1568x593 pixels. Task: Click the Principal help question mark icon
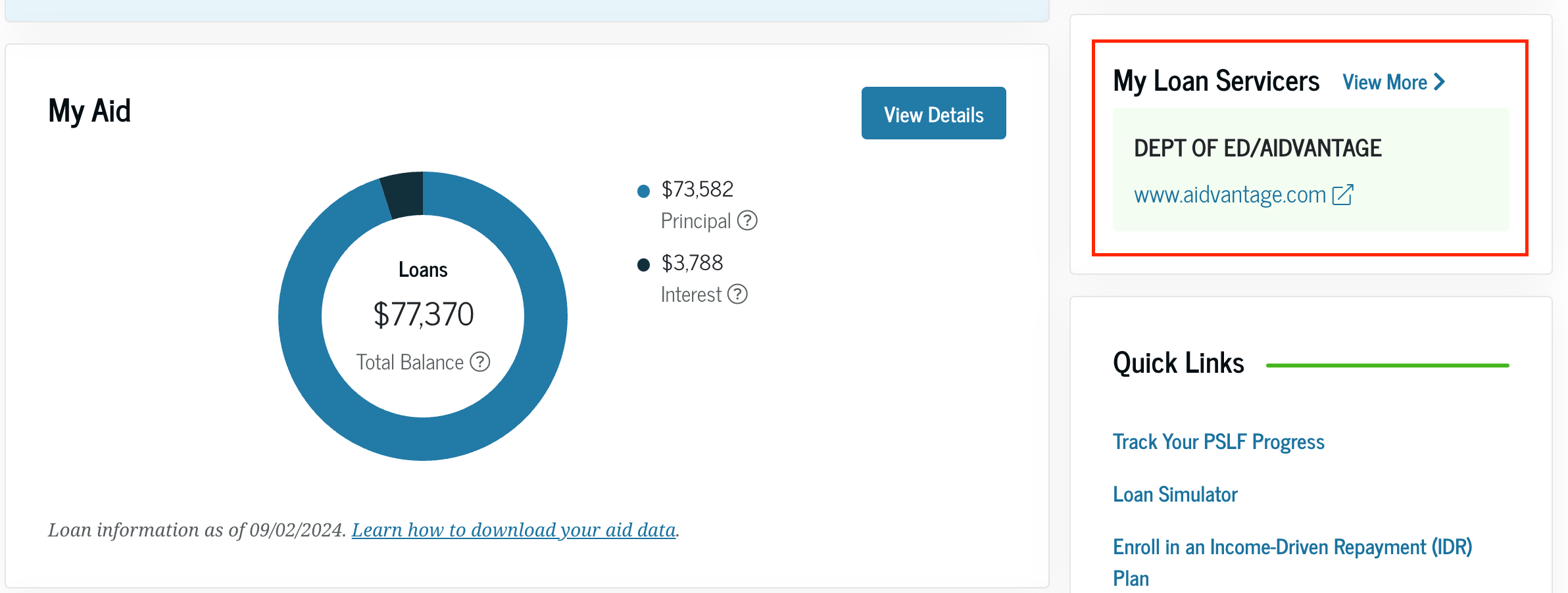coord(749,221)
